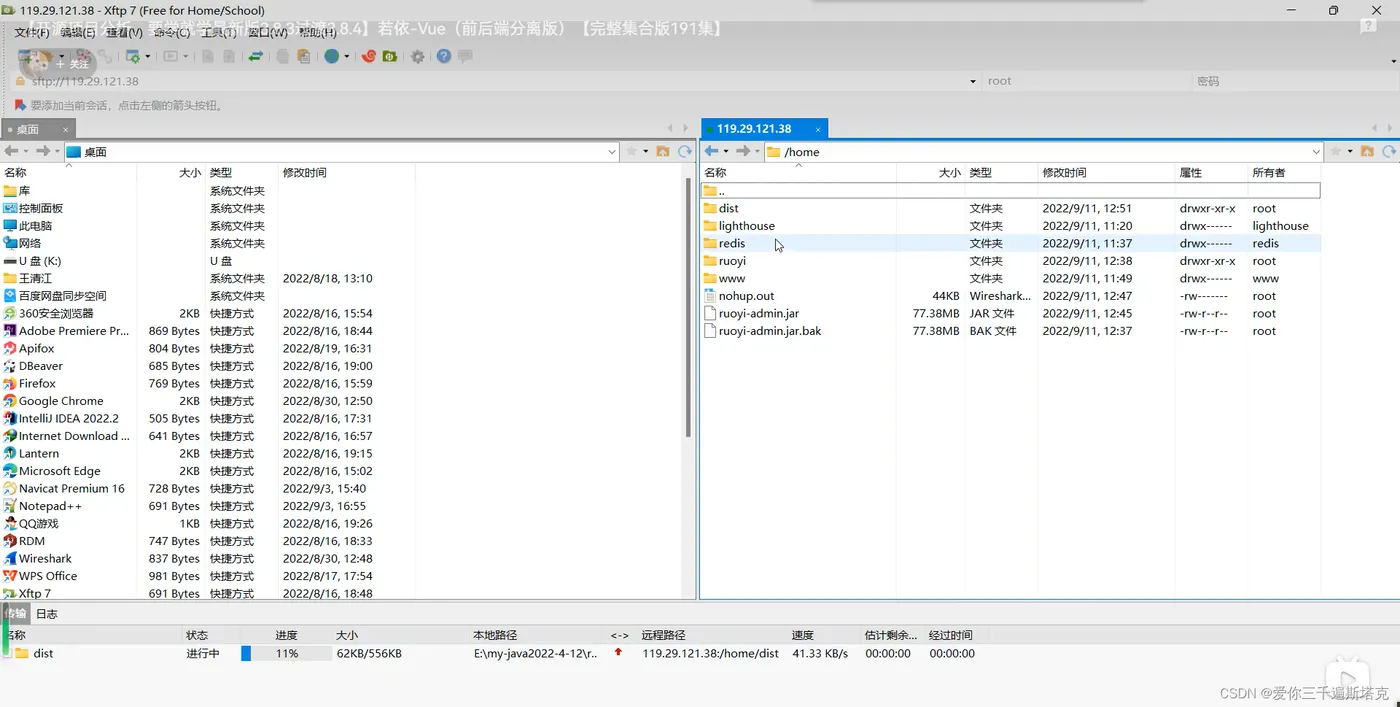Click the globe icon in main toolbar

[x=331, y=57]
